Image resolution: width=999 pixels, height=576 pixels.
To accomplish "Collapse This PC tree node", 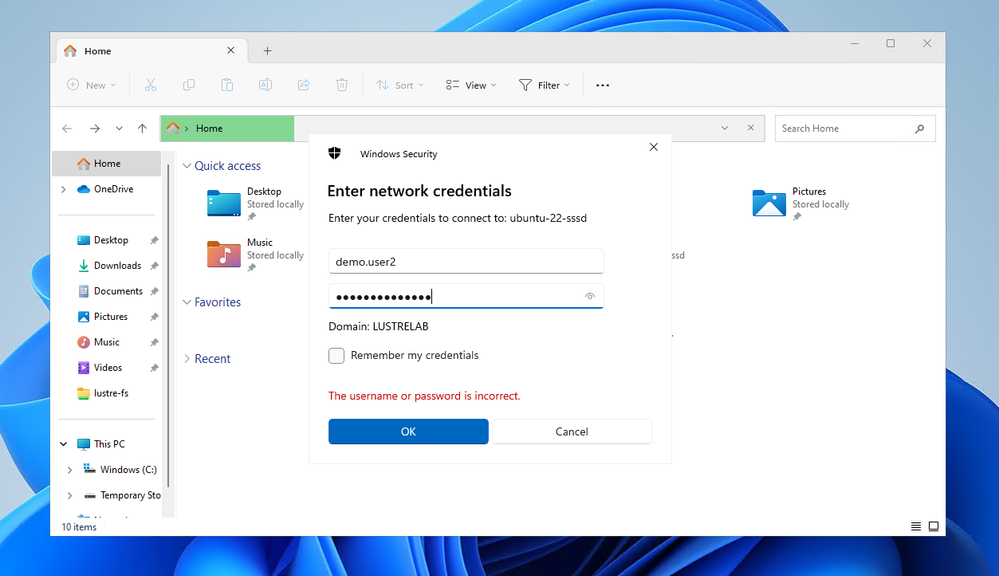I will click(64, 444).
